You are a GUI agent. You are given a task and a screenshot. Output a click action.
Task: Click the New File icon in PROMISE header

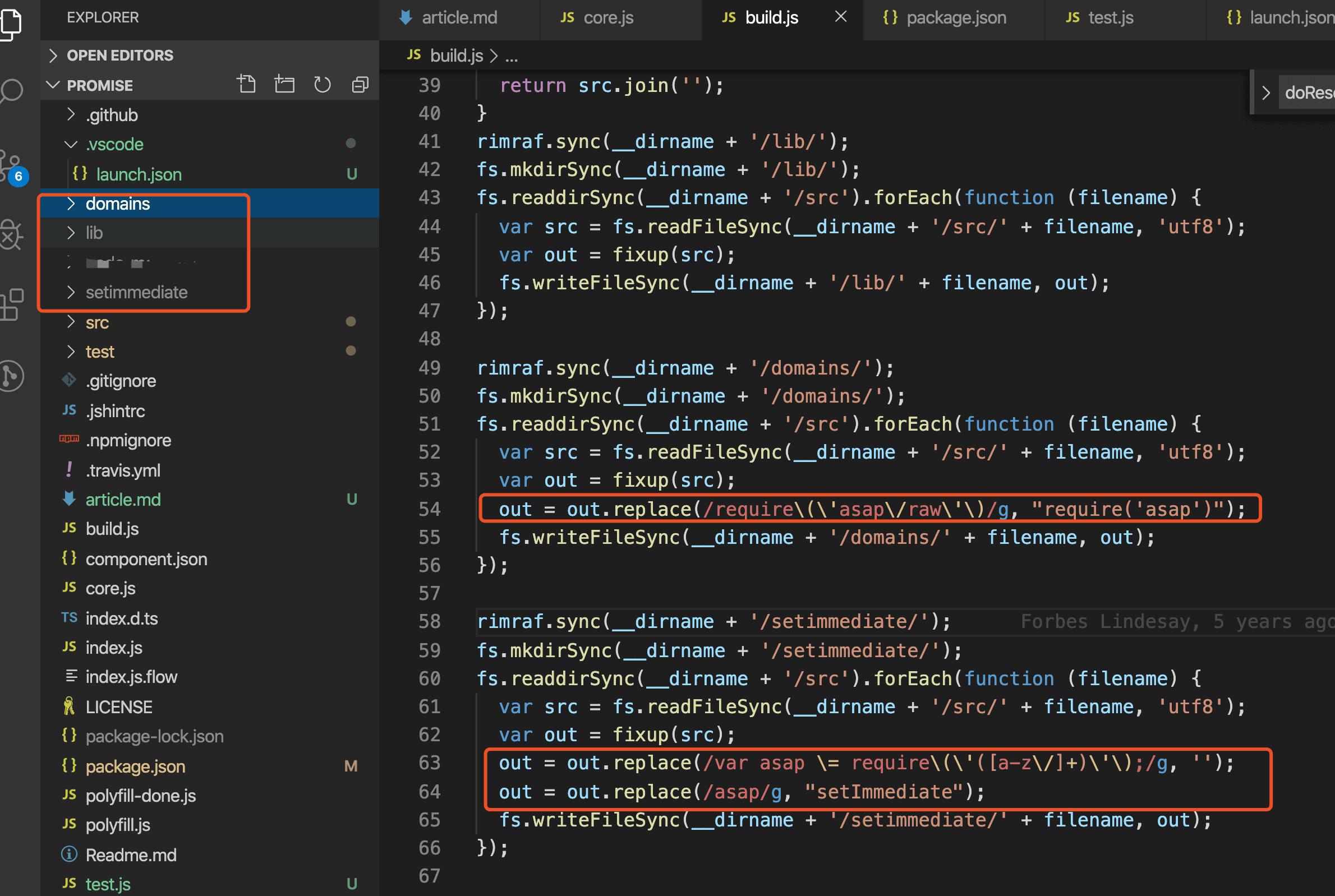(246, 85)
